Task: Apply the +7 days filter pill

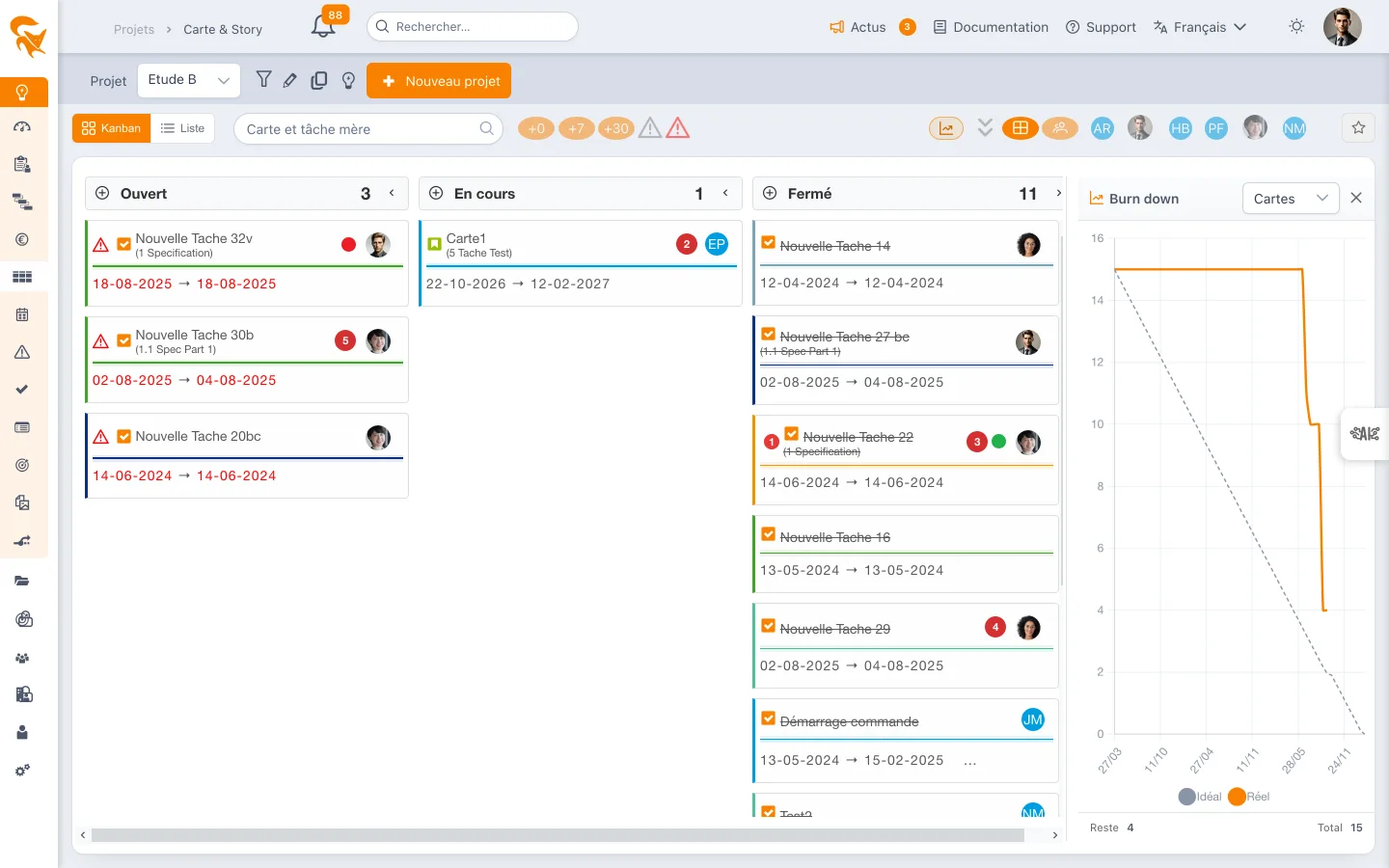Action: point(576,128)
